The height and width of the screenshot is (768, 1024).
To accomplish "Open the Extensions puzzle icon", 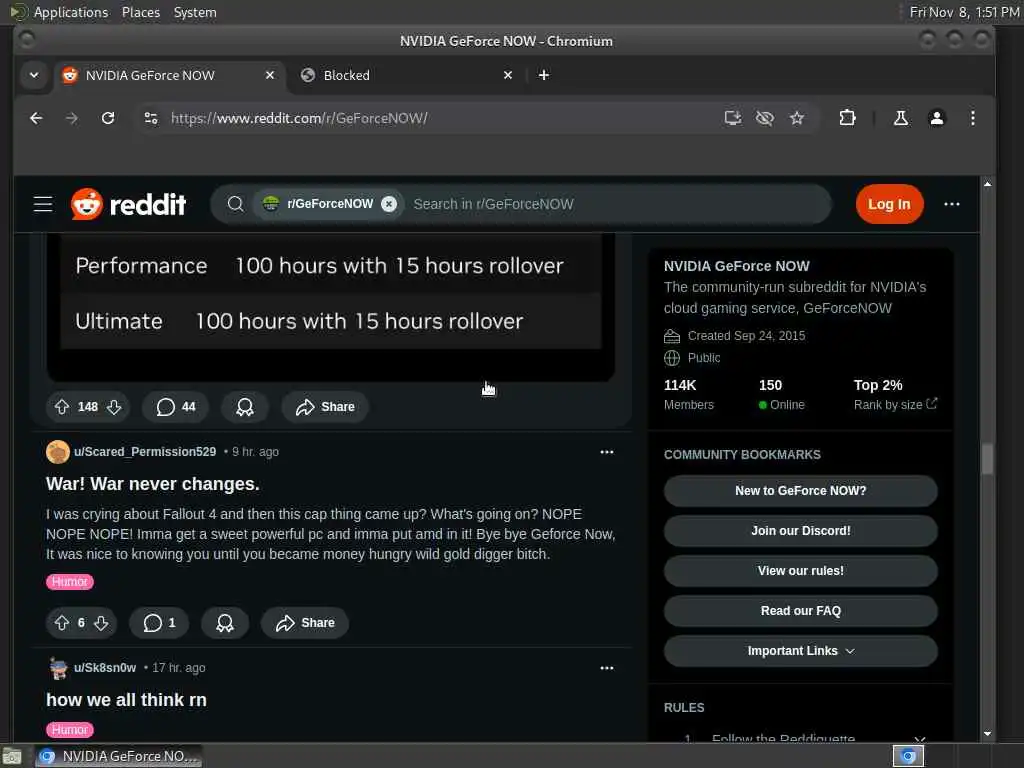I will click(847, 118).
